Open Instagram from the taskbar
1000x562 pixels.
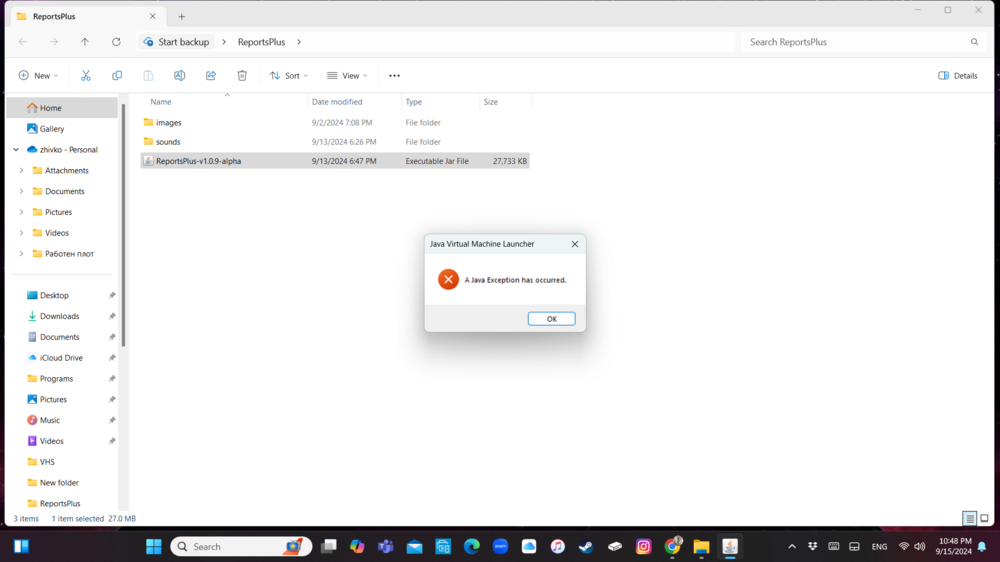[643, 547]
